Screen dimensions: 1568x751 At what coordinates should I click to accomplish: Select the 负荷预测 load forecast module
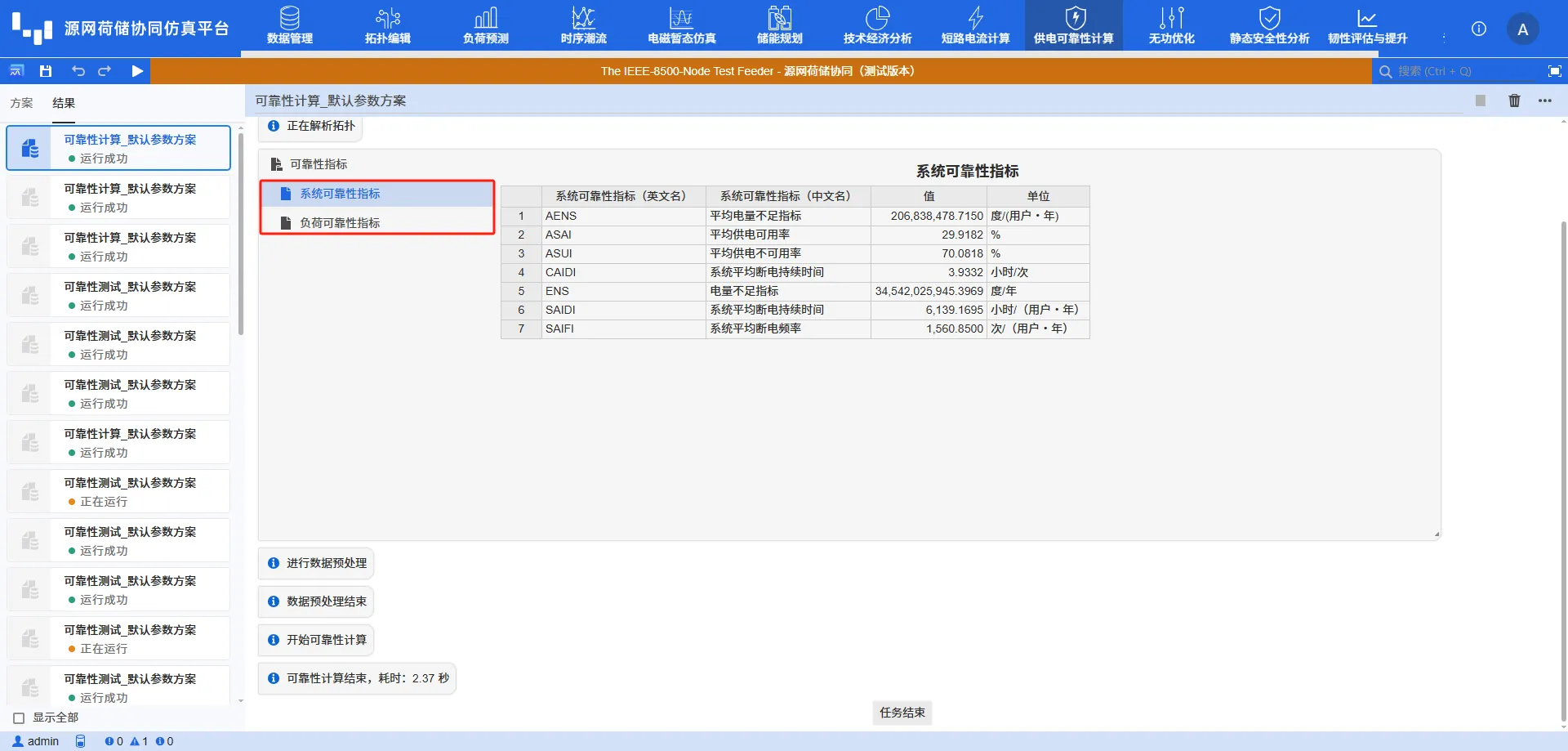click(x=485, y=25)
